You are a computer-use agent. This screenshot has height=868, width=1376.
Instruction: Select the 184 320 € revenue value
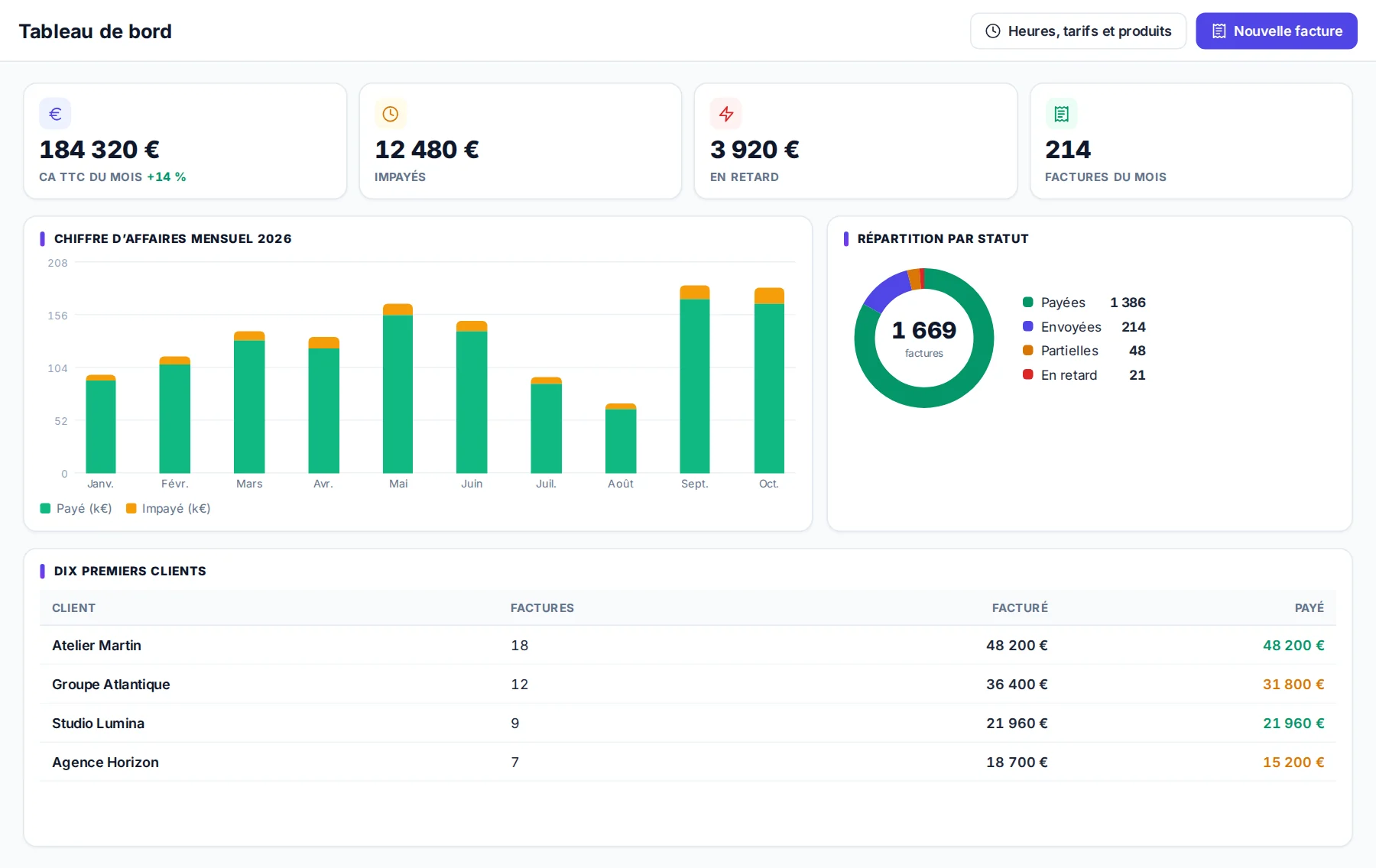click(x=99, y=150)
